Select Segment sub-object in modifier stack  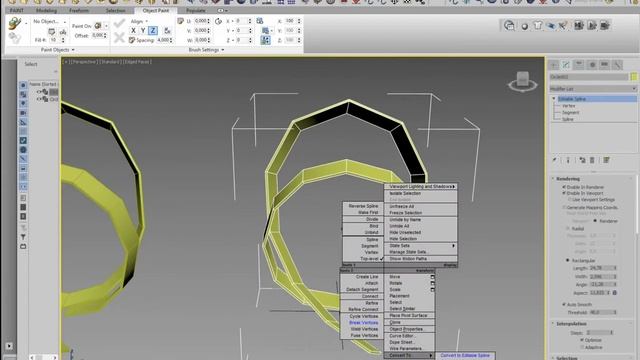571,112
